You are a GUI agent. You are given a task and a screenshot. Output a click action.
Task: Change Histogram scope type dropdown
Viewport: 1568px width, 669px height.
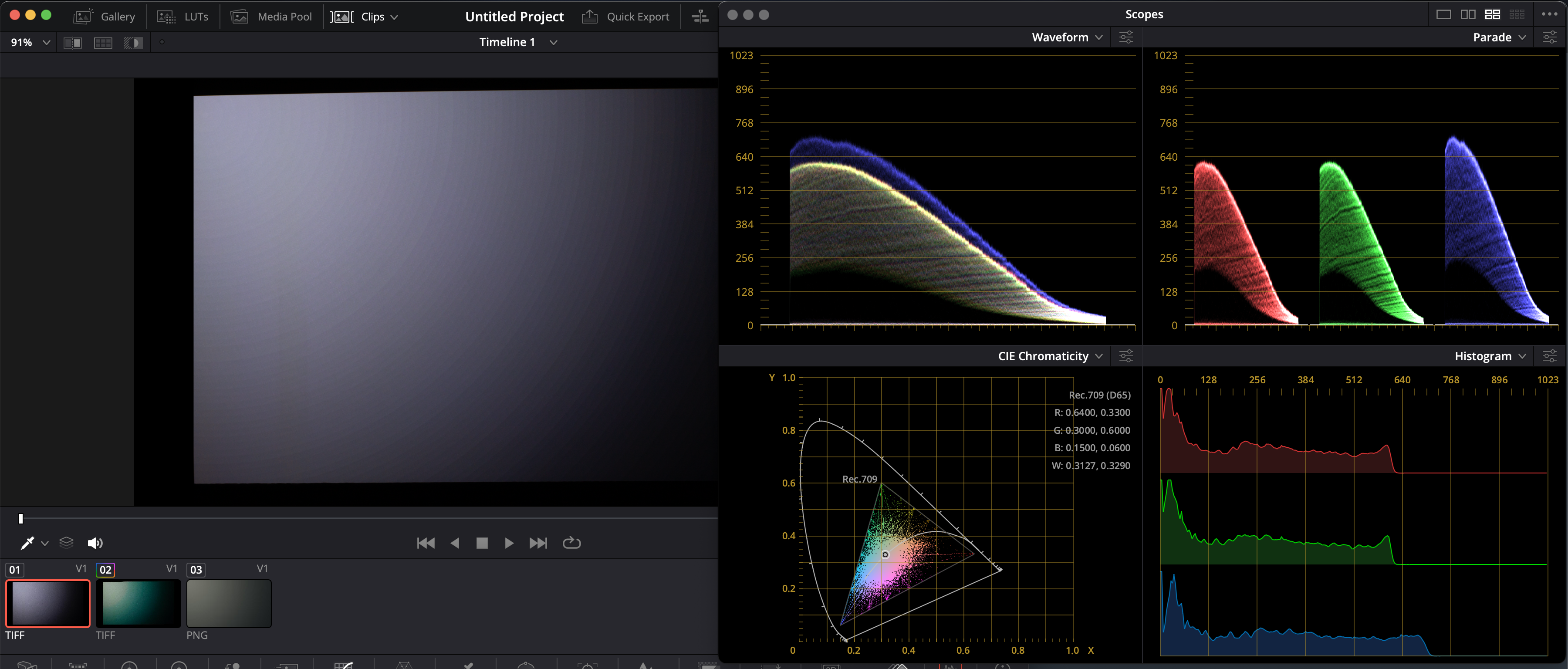[1490, 356]
